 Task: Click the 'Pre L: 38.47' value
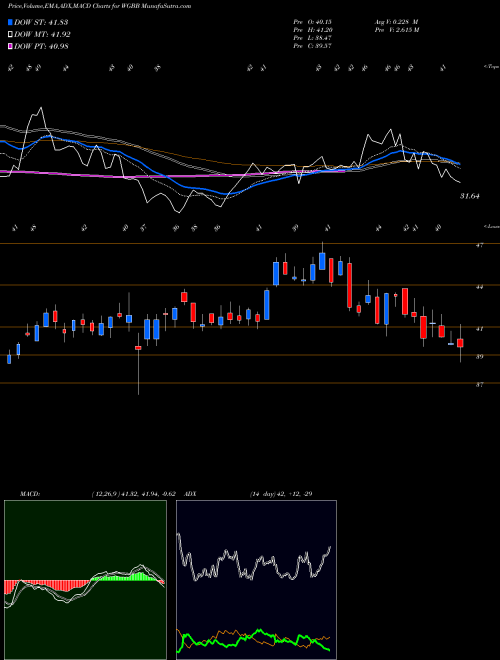click(x=312, y=38)
